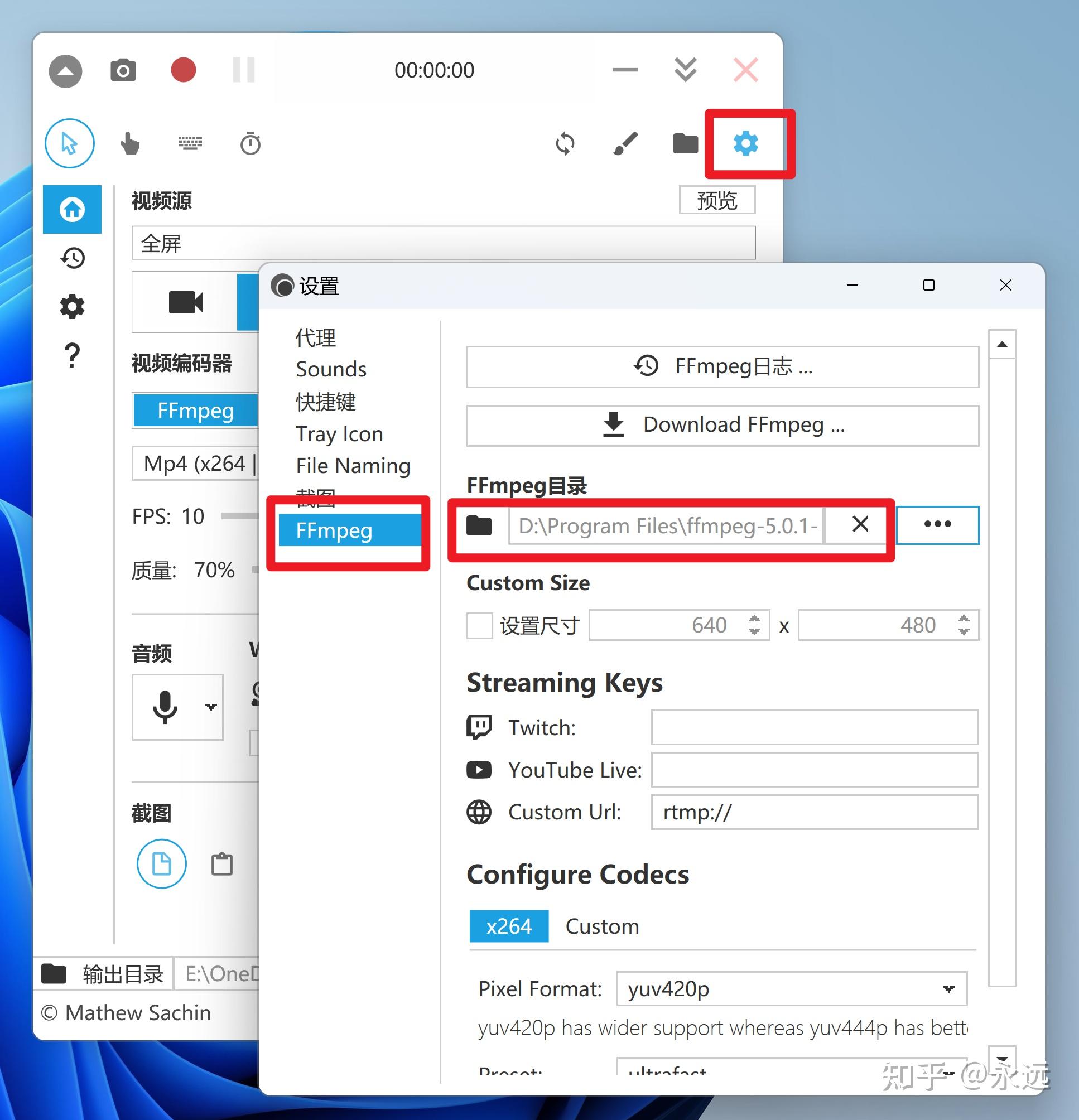Go to the Home tab in sidebar
The height and width of the screenshot is (1120, 1079).
(72, 209)
